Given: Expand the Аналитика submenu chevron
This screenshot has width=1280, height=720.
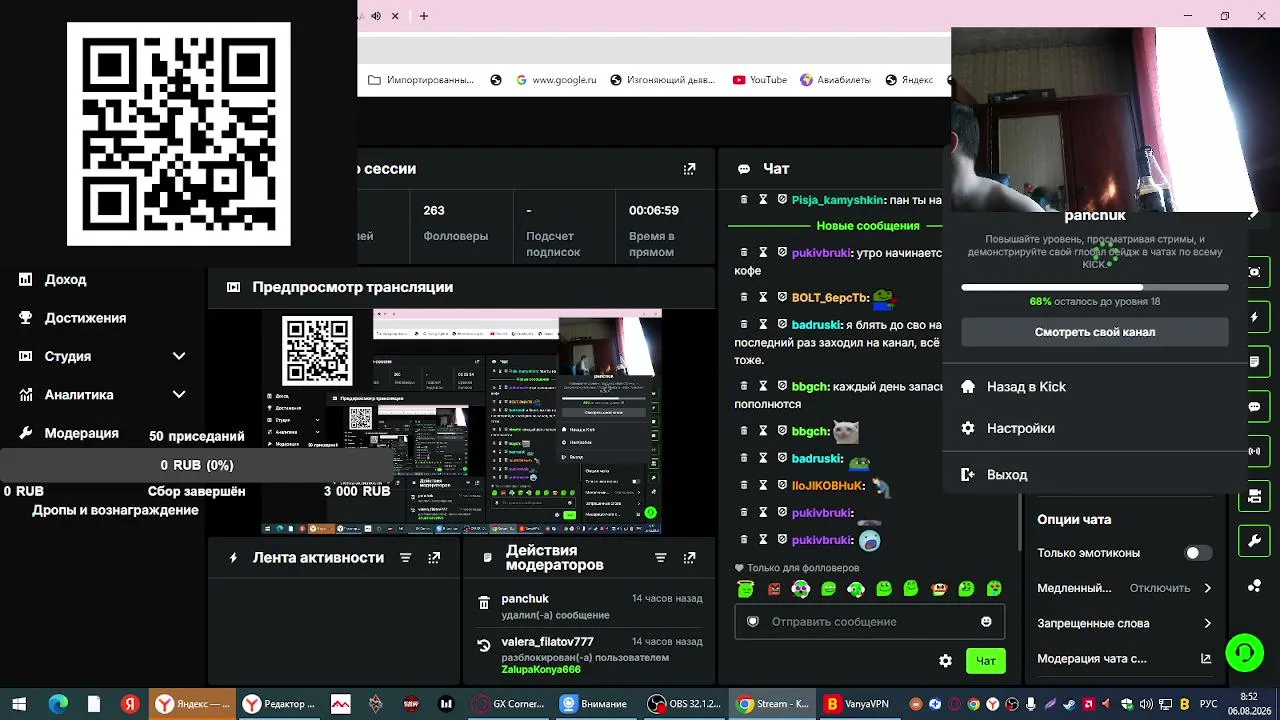Looking at the screenshot, I should 179,394.
